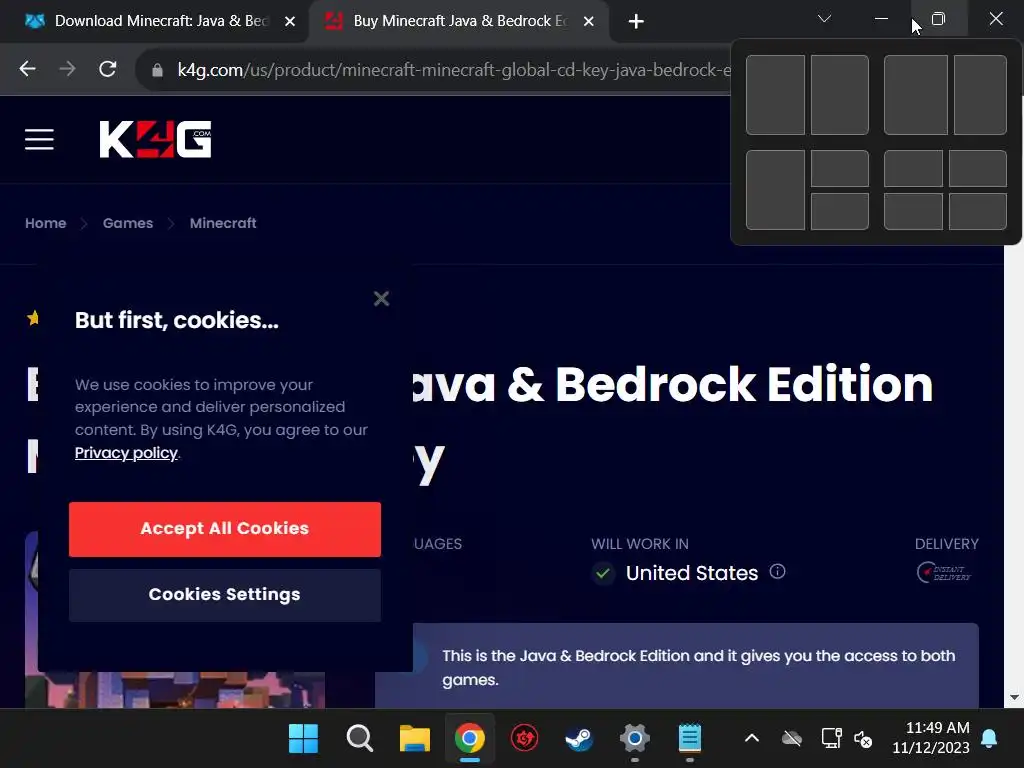
Task: Close the Download Minecraft tab
Action: pos(290,22)
